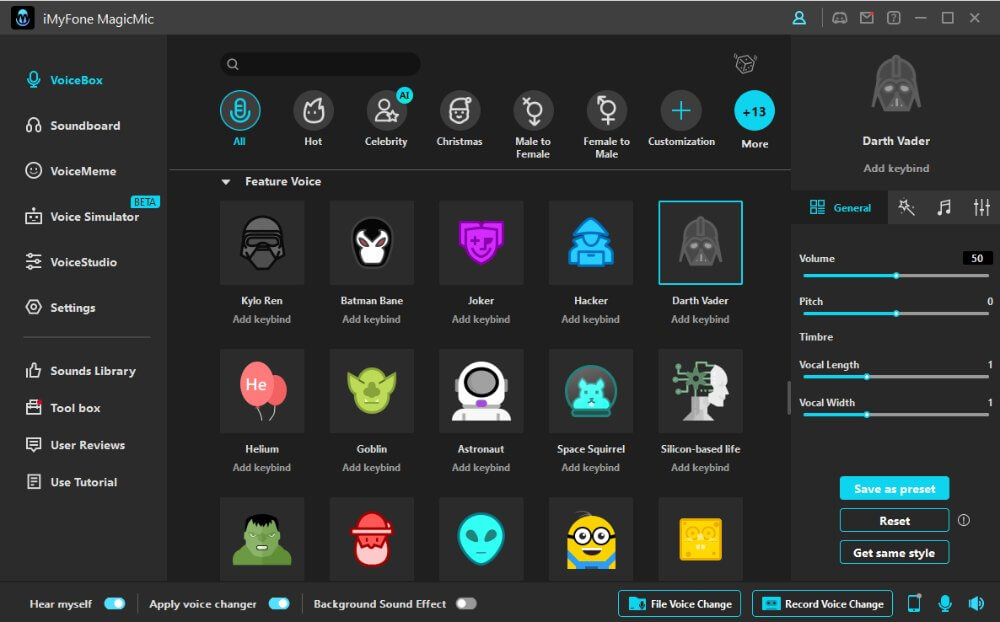Image resolution: width=1000 pixels, height=622 pixels.
Task: Select the teal alien voice icon
Action: coord(481,539)
